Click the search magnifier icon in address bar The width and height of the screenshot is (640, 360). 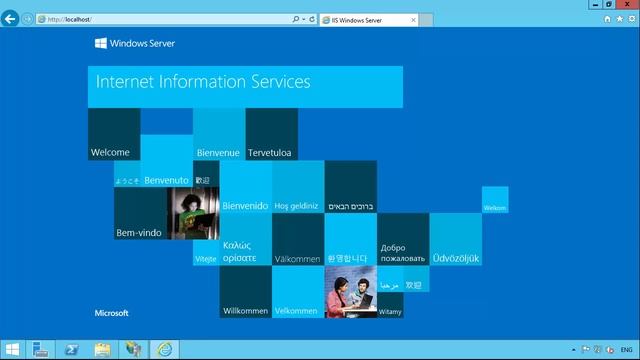pyautogui.click(x=296, y=19)
